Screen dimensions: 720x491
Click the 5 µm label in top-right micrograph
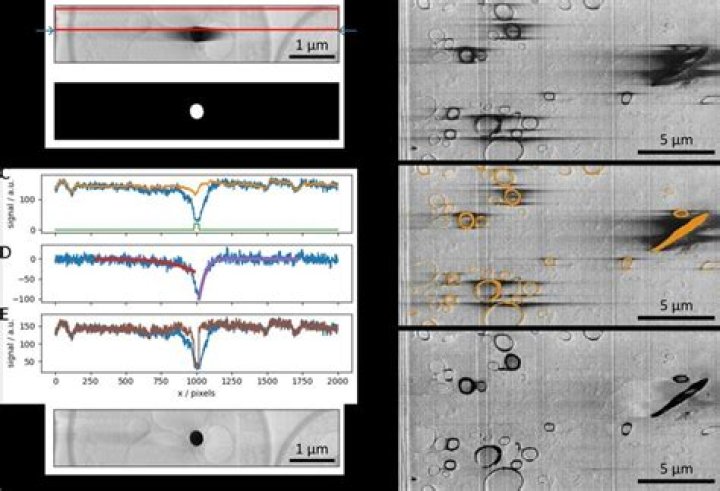tap(676, 140)
